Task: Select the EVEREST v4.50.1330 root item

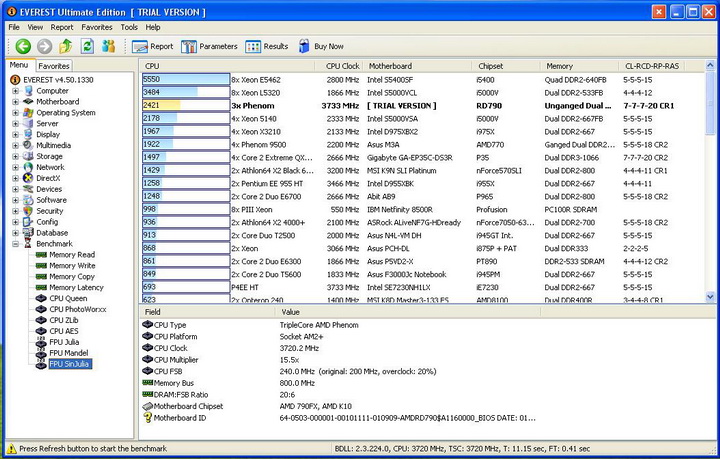Action: pos(58,80)
